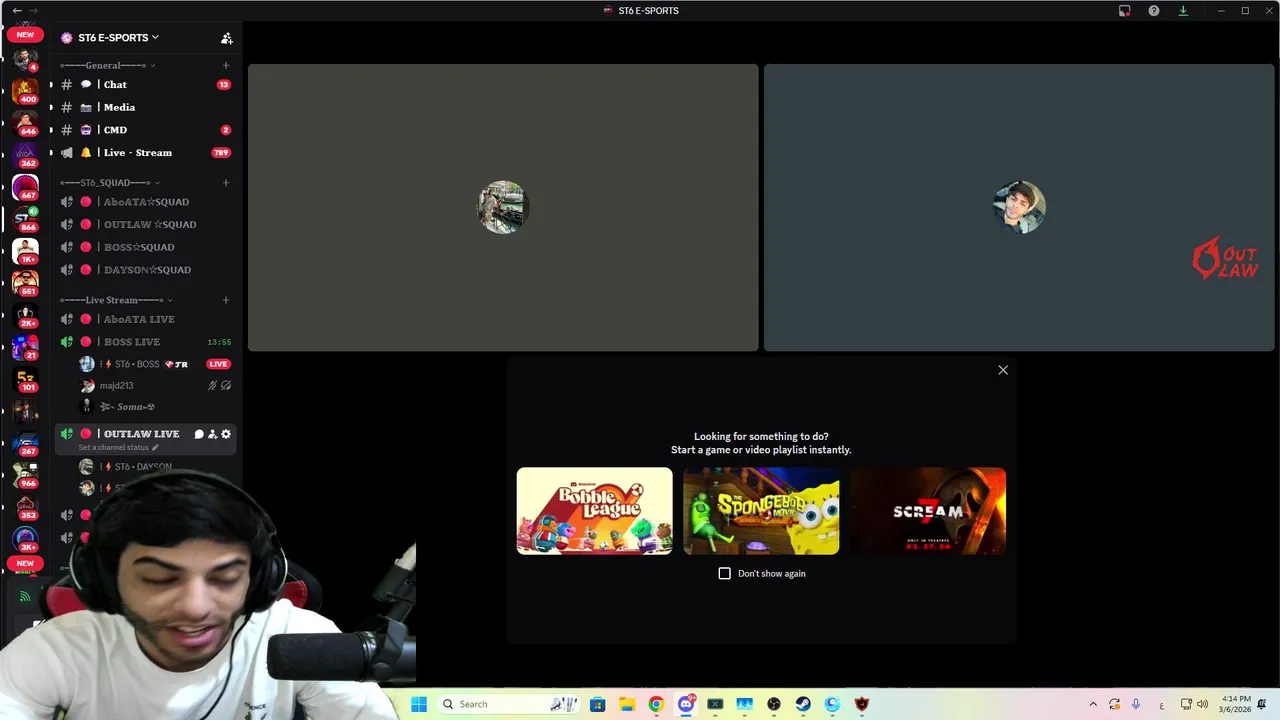Click the back arrow in the title bar

[x=17, y=10]
